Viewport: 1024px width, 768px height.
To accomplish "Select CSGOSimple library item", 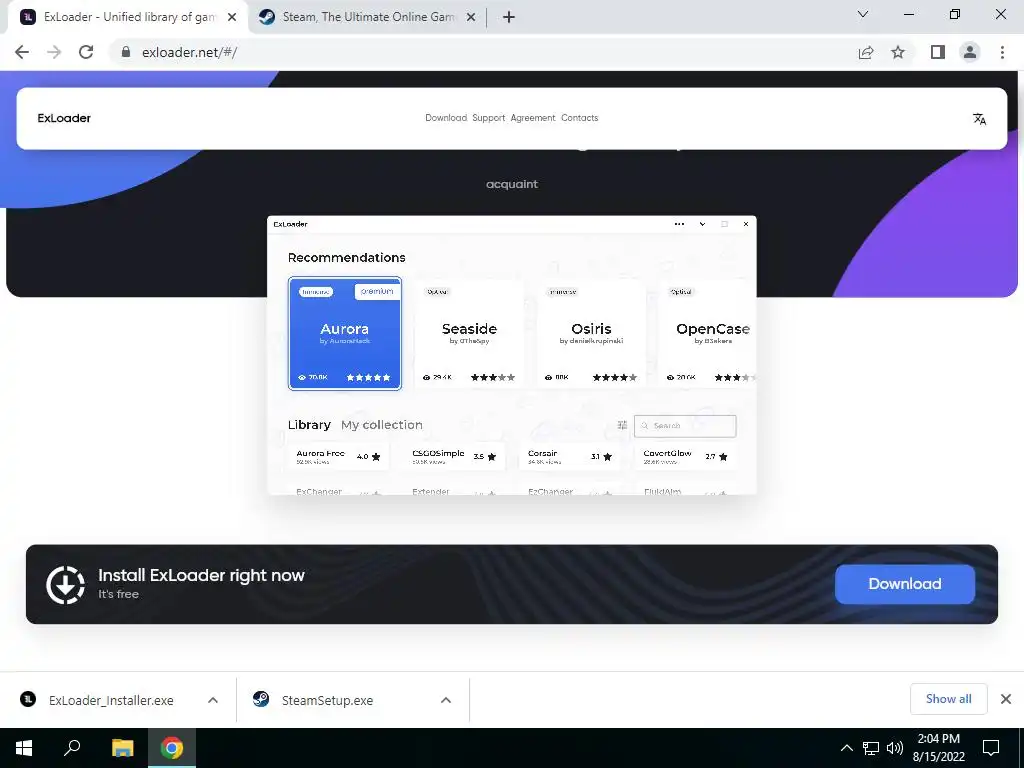I will [x=455, y=456].
